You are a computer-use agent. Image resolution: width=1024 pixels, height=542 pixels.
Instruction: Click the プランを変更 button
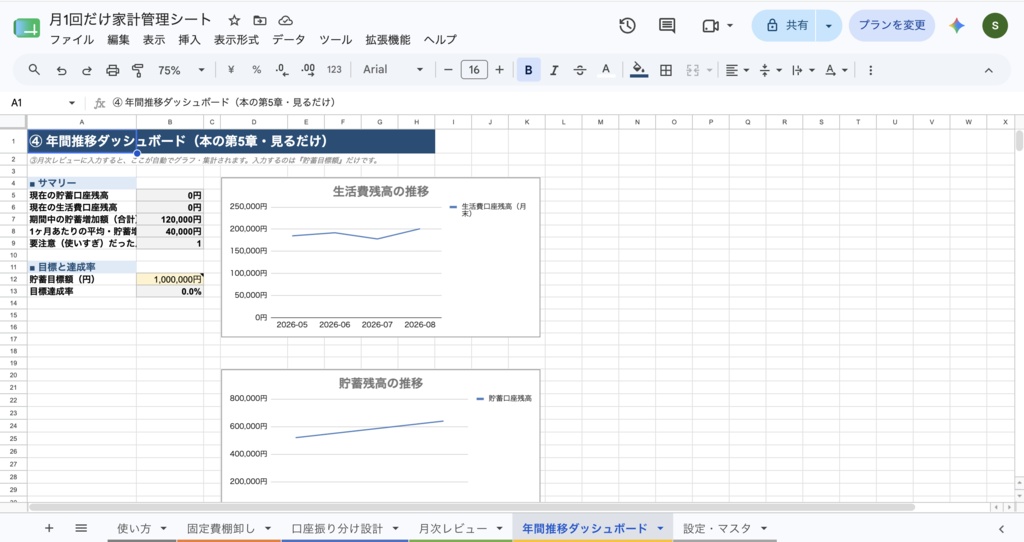tap(891, 25)
